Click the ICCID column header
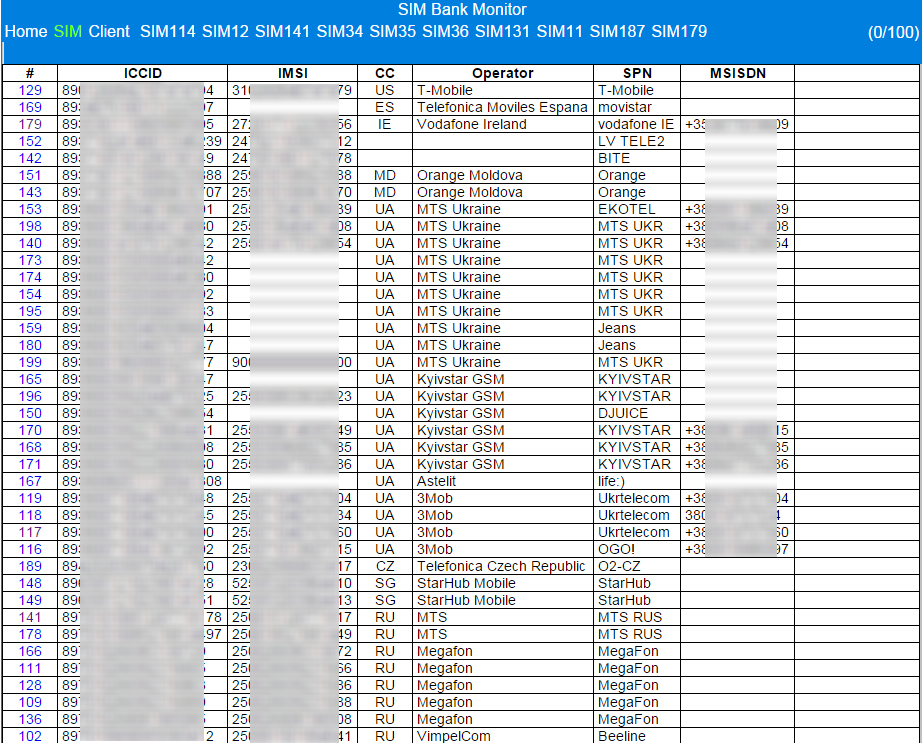922x743 pixels. point(142,73)
